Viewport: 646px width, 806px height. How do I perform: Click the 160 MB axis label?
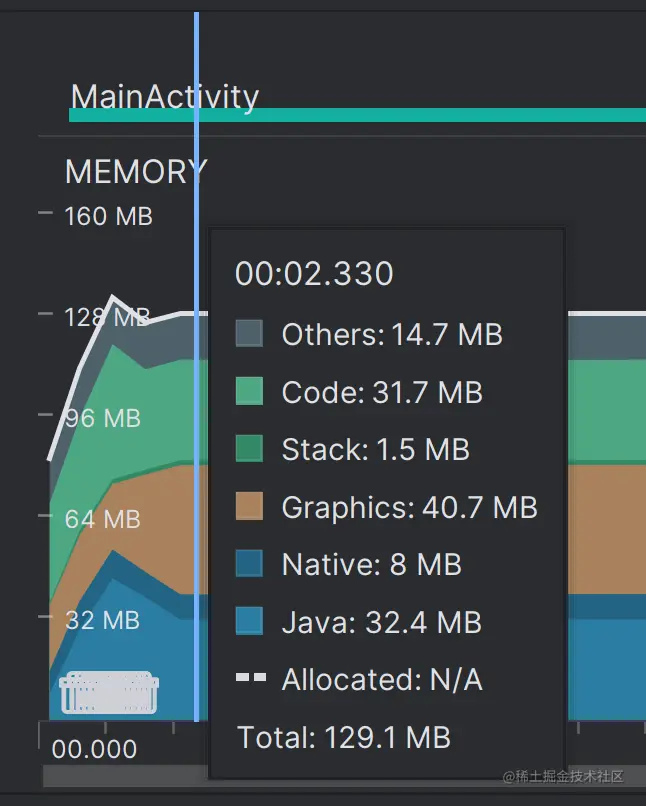(x=108, y=216)
